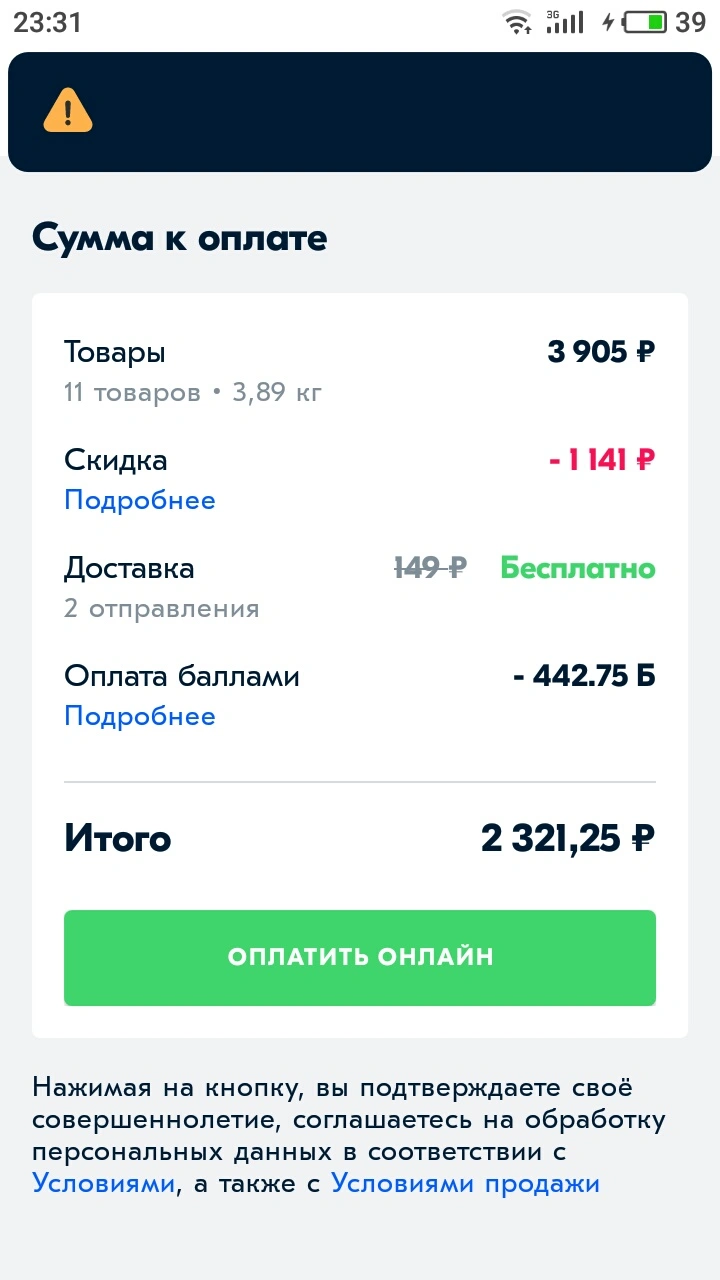Tap the 3G signal strength icon
This screenshot has width=720, height=1280.
[x=564, y=21]
